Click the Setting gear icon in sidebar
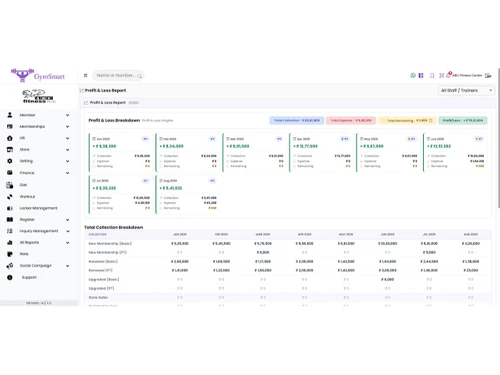The width and height of the screenshot is (500, 375). (10, 161)
